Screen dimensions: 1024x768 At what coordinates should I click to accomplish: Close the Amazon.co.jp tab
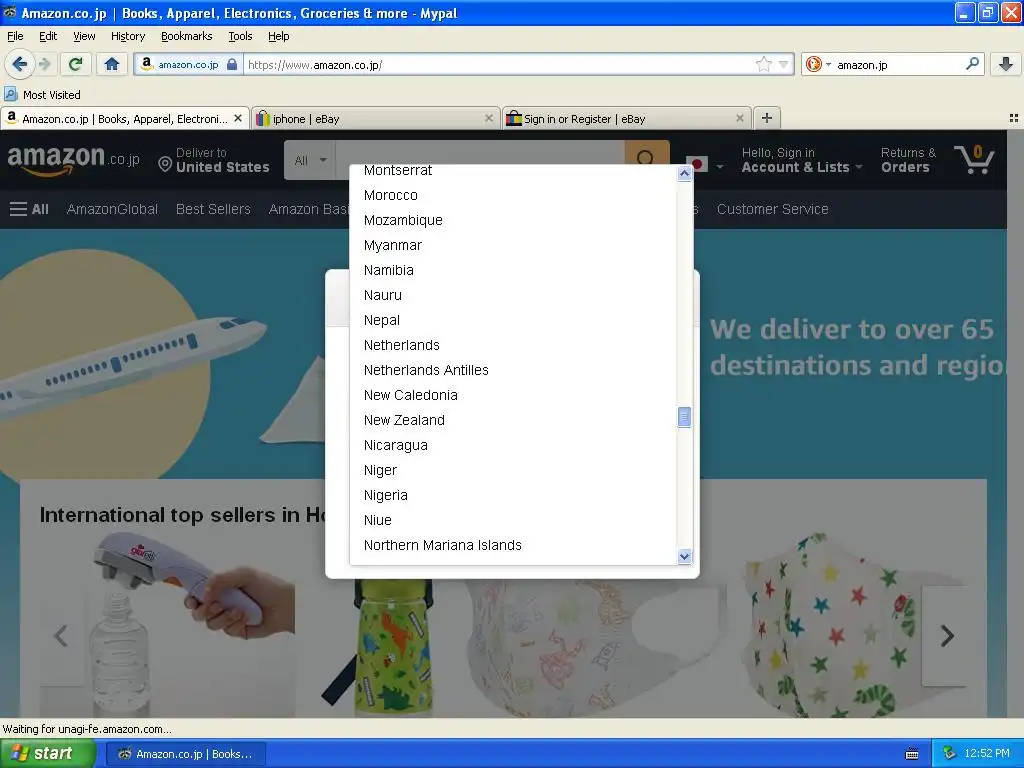(x=238, y=118)
